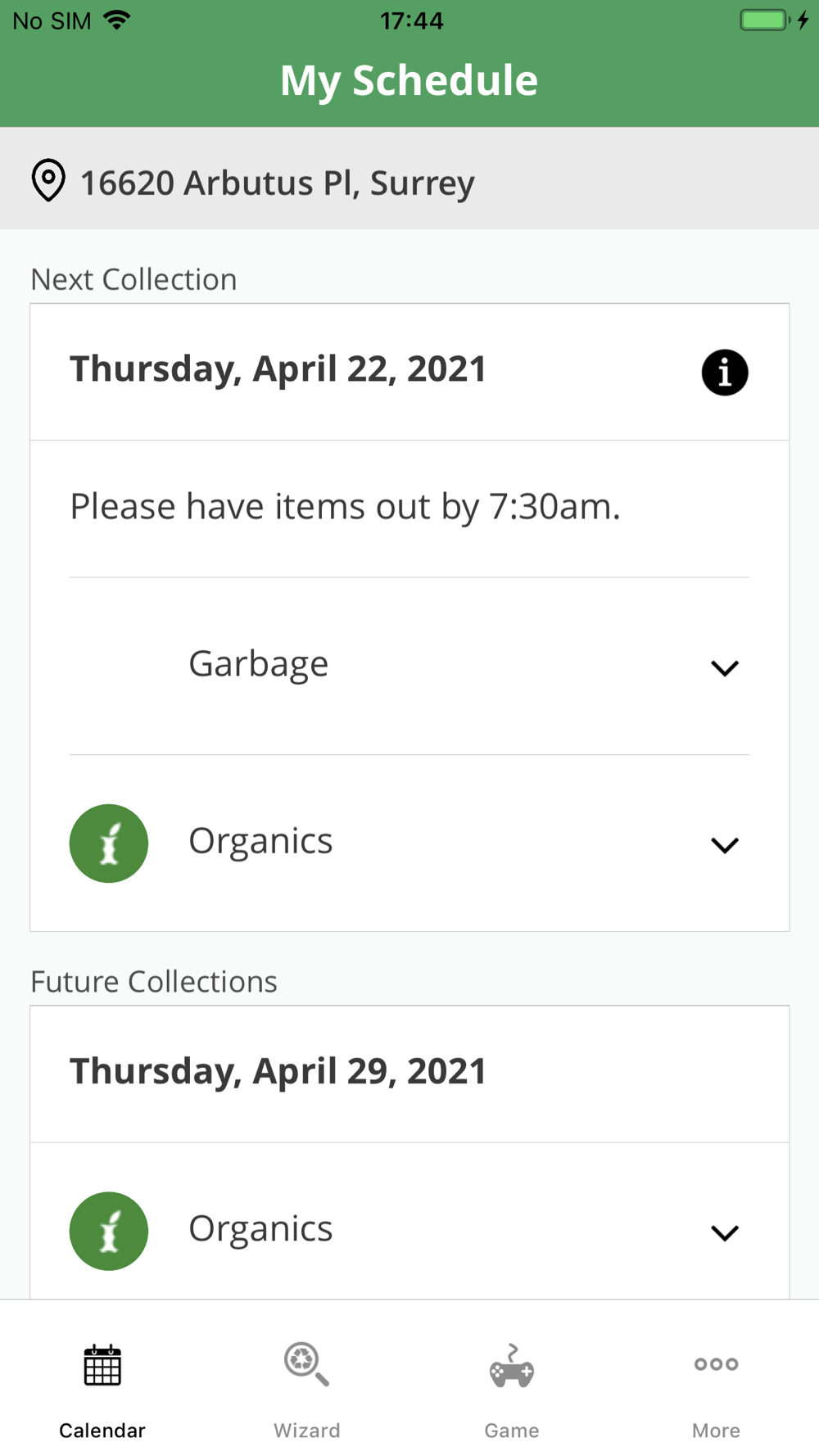Tap the location pin icon
The width and height of the screenshot is (819, 1456).
(x=48, y=180)
